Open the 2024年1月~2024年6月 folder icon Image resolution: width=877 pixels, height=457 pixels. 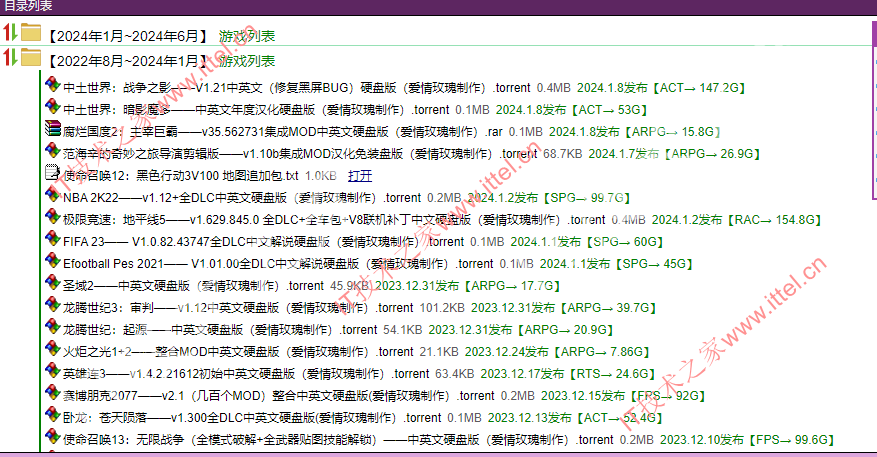coord(31,32)
